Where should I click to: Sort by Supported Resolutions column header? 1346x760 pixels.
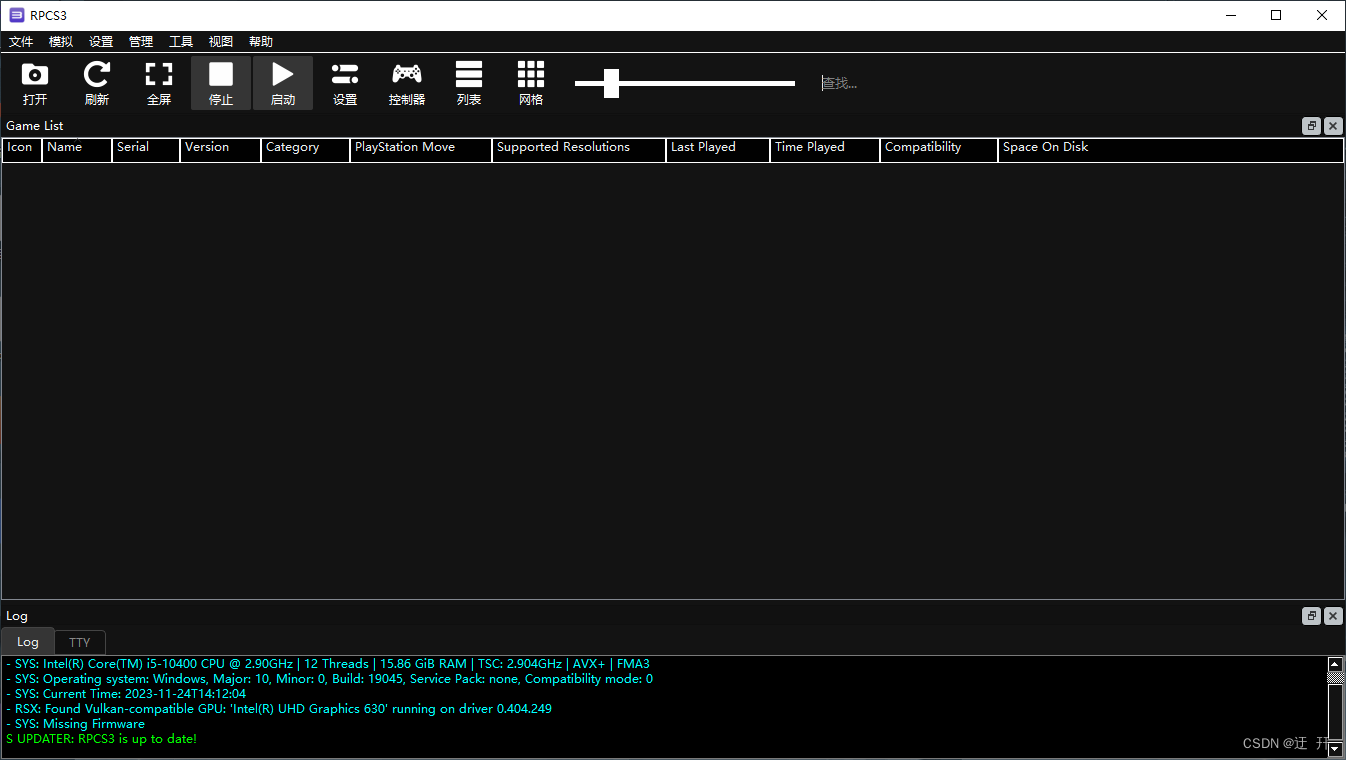click(x=579, y=148)
